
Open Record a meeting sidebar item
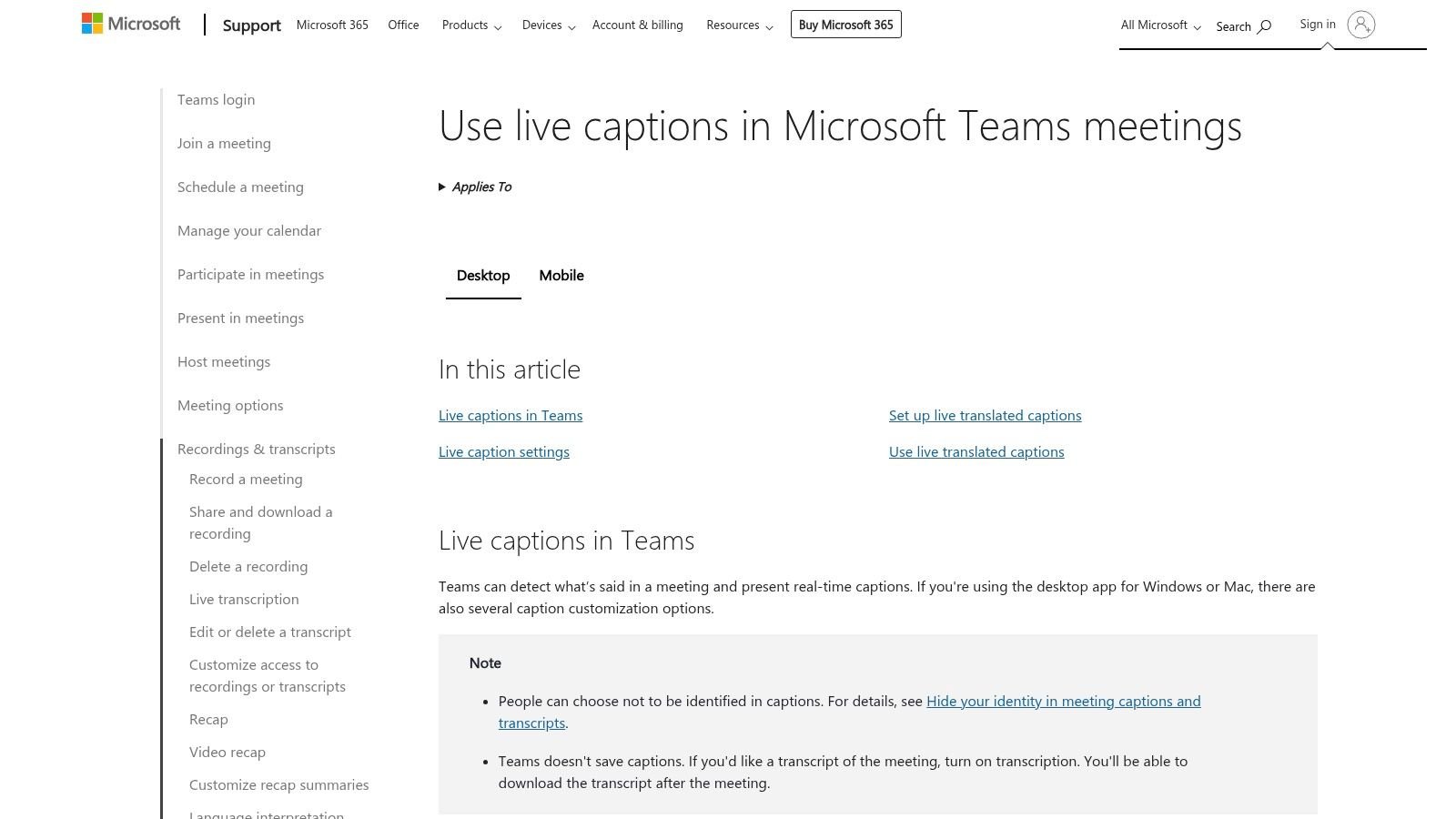(246, 480)
